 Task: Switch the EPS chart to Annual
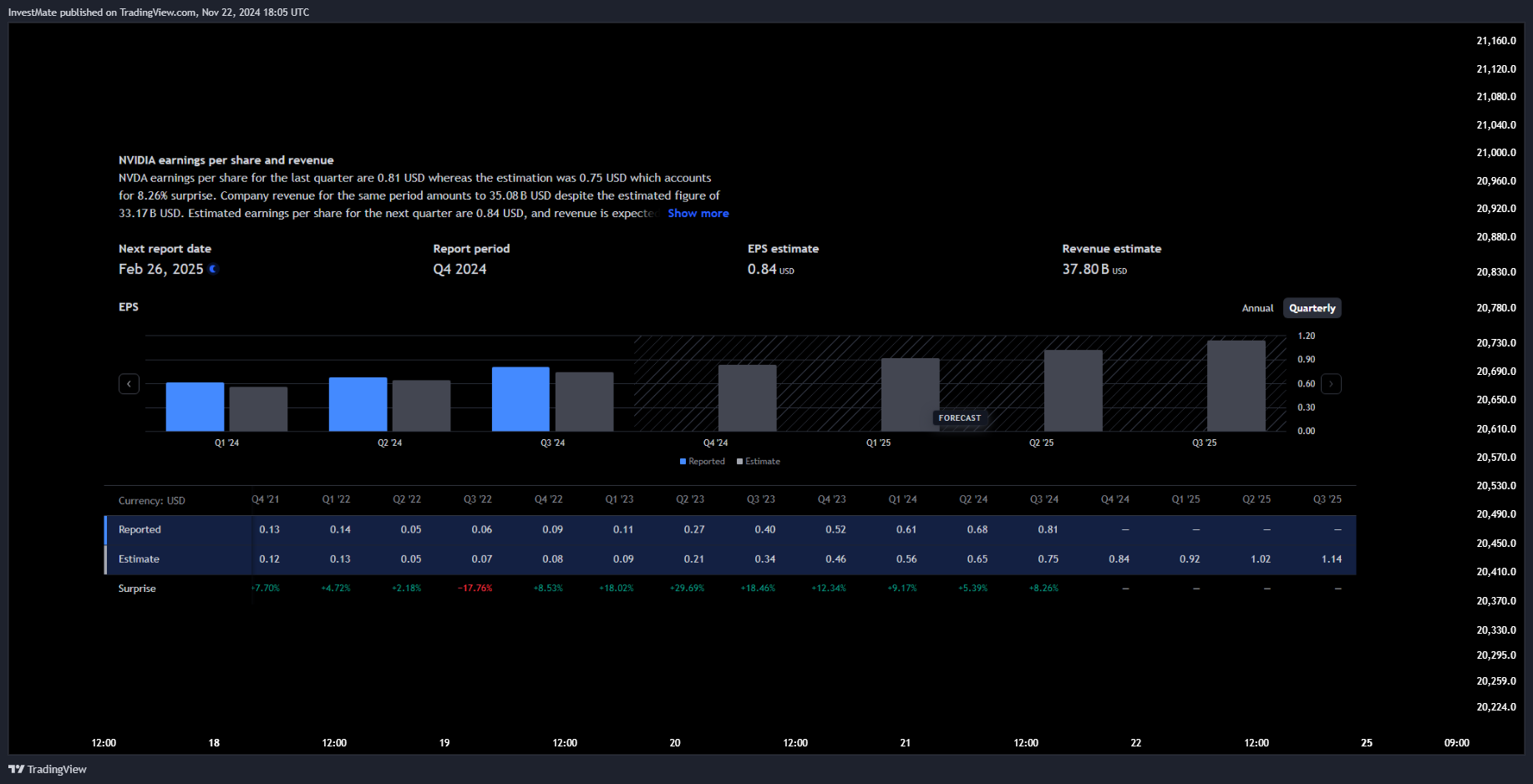1257,308
